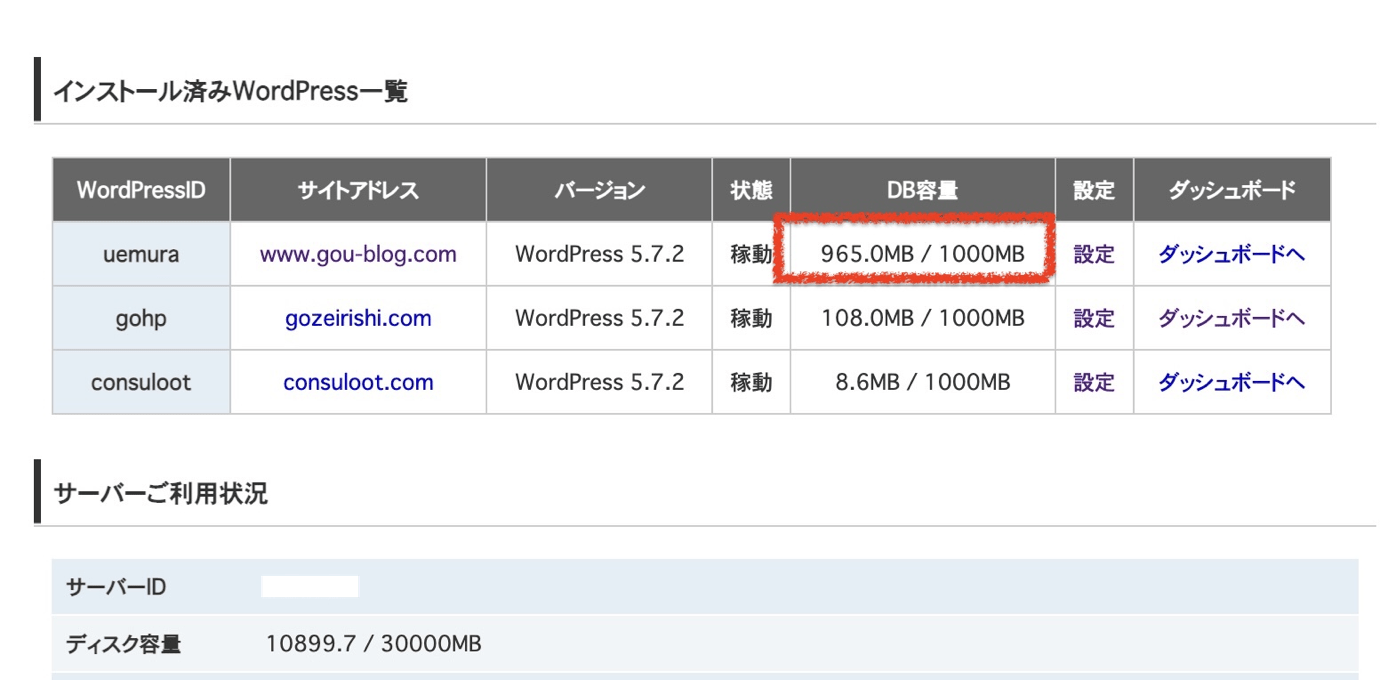The width and height of the screenshot is (1396, 680).
Task: Click the ディスク容量 label
Action: (x=124, y=644)
